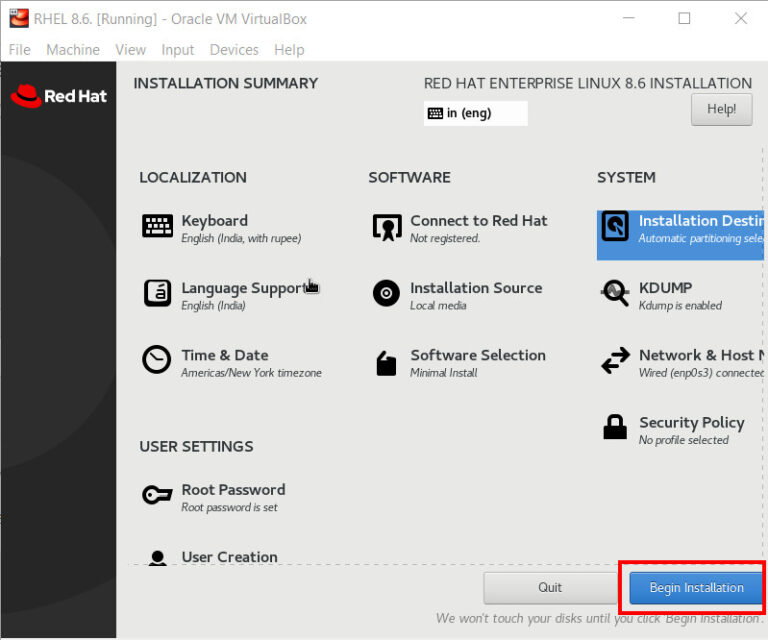Click the Network & Host Name arrows icon
768x640 pixels.
click(x=615, y=361)
